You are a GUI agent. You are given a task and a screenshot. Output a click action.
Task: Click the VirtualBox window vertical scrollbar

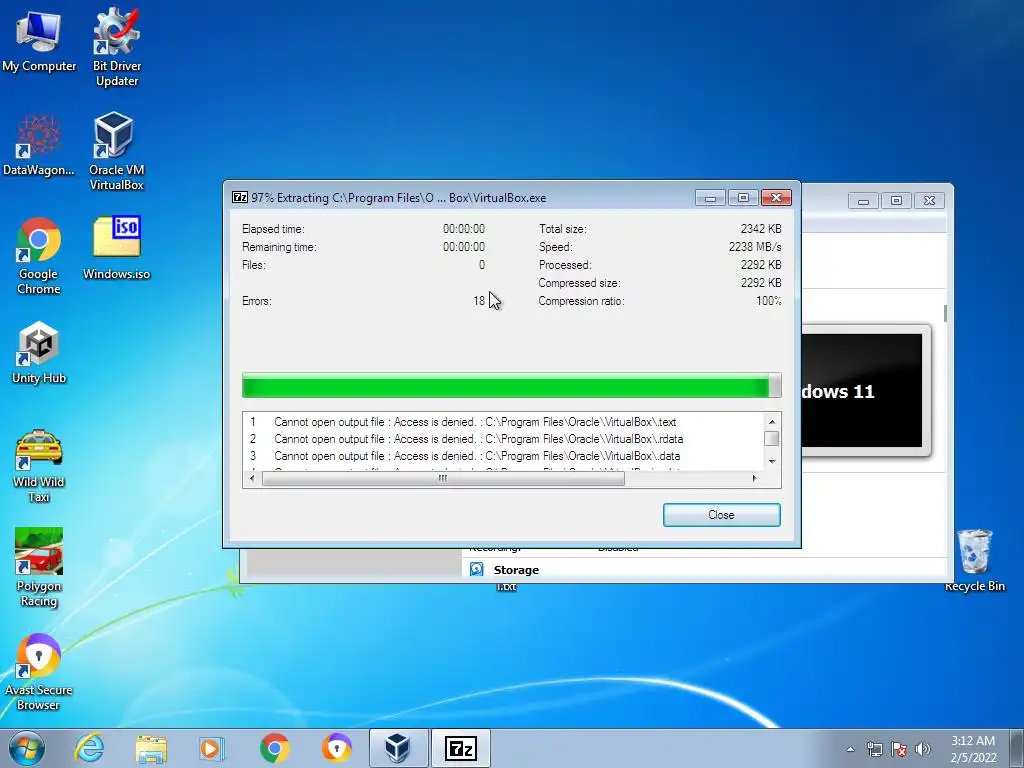coord(945,313)
